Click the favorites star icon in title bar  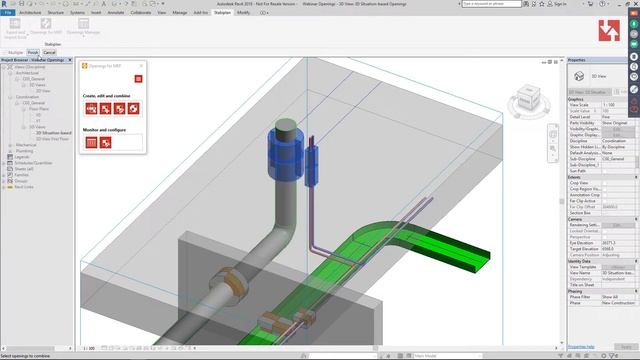[x=542, y=4]
